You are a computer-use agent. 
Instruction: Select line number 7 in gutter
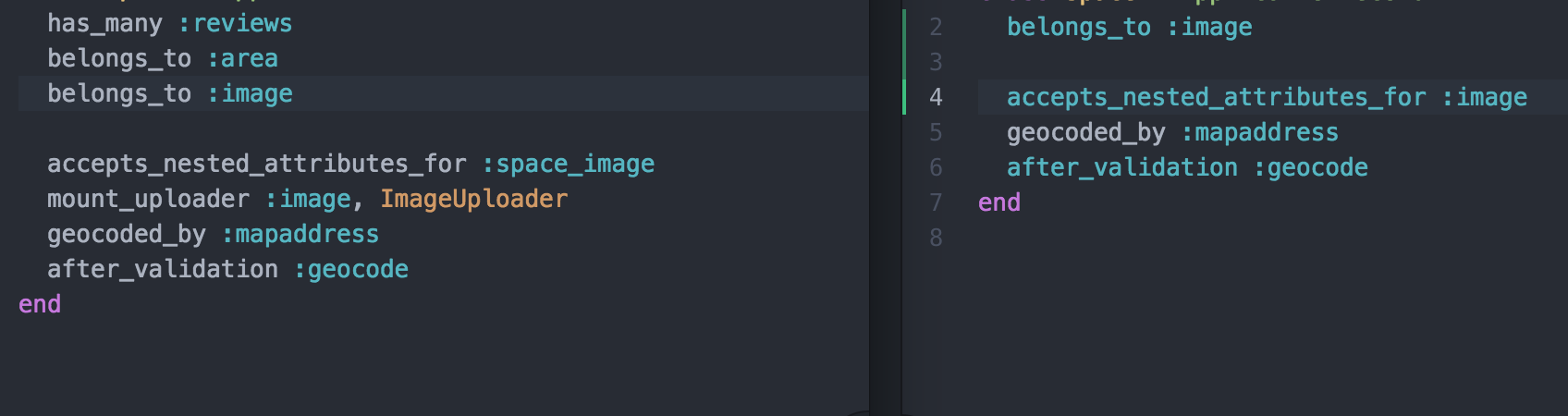tap(936, 203)
